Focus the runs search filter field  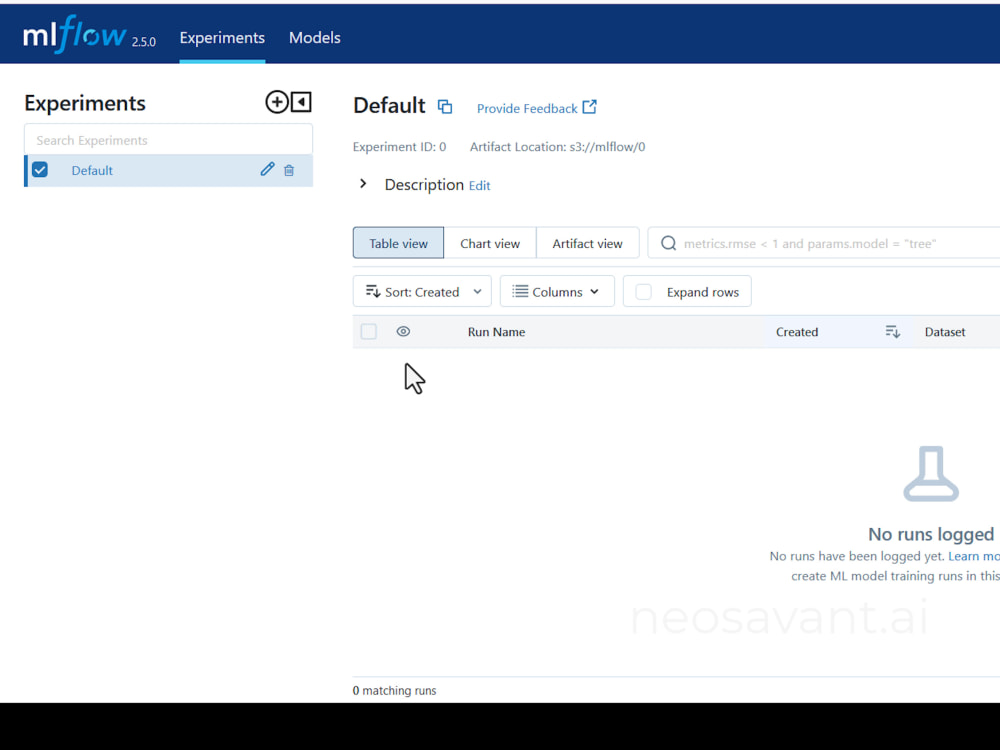click(x=824, y=243)
